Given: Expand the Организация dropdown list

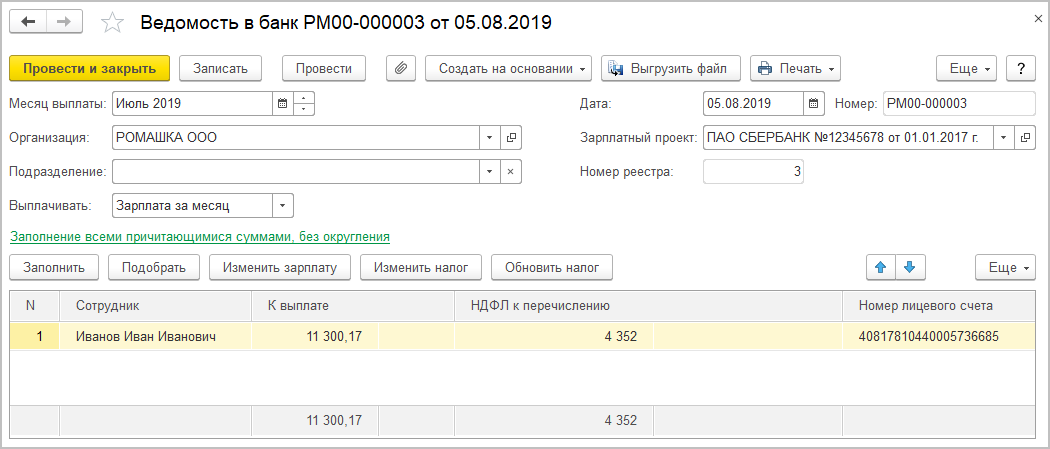Looking at the screenshot, I should [489, 138].
